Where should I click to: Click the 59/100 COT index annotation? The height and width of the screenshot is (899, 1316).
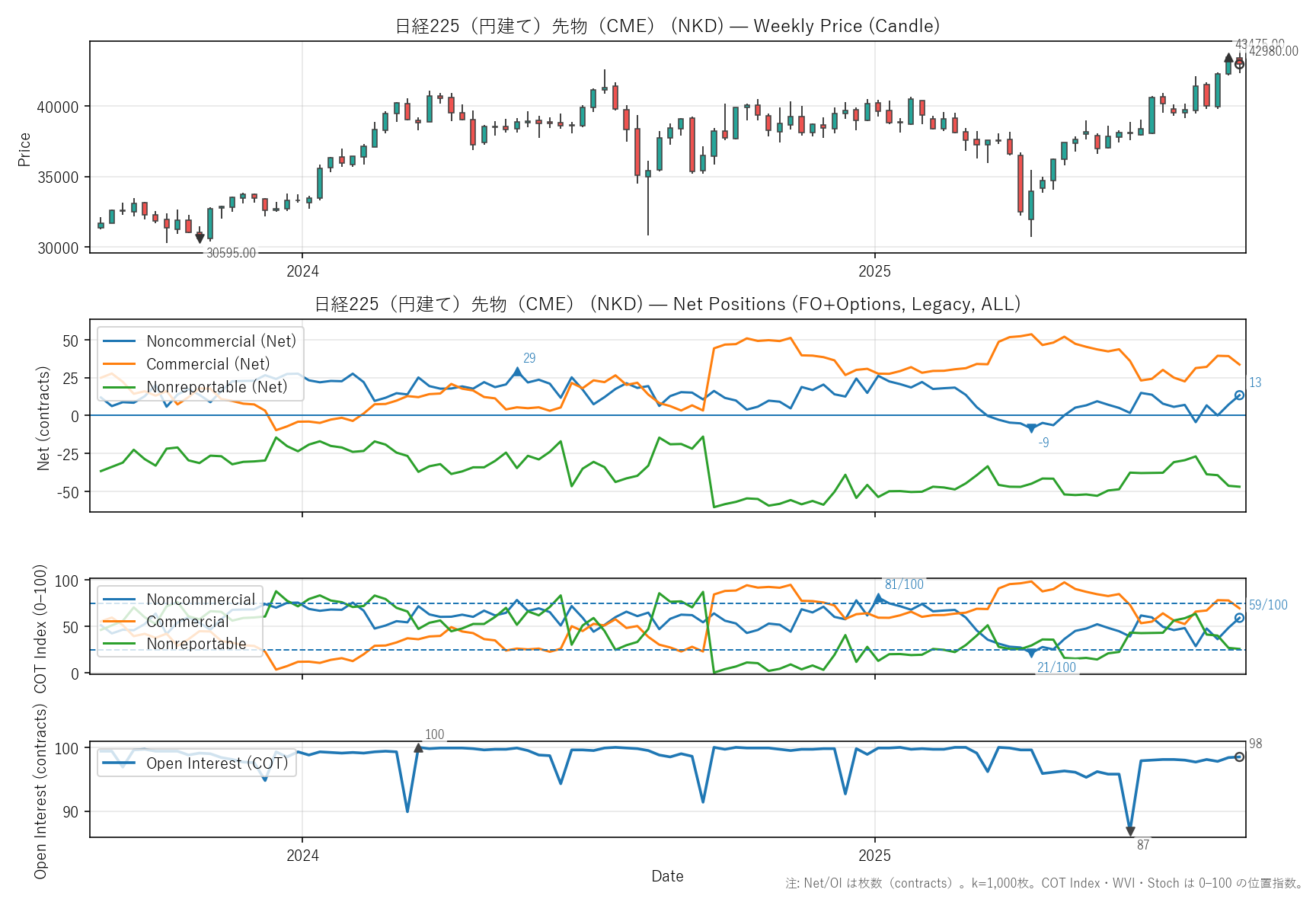click(x=1268, y=605)
